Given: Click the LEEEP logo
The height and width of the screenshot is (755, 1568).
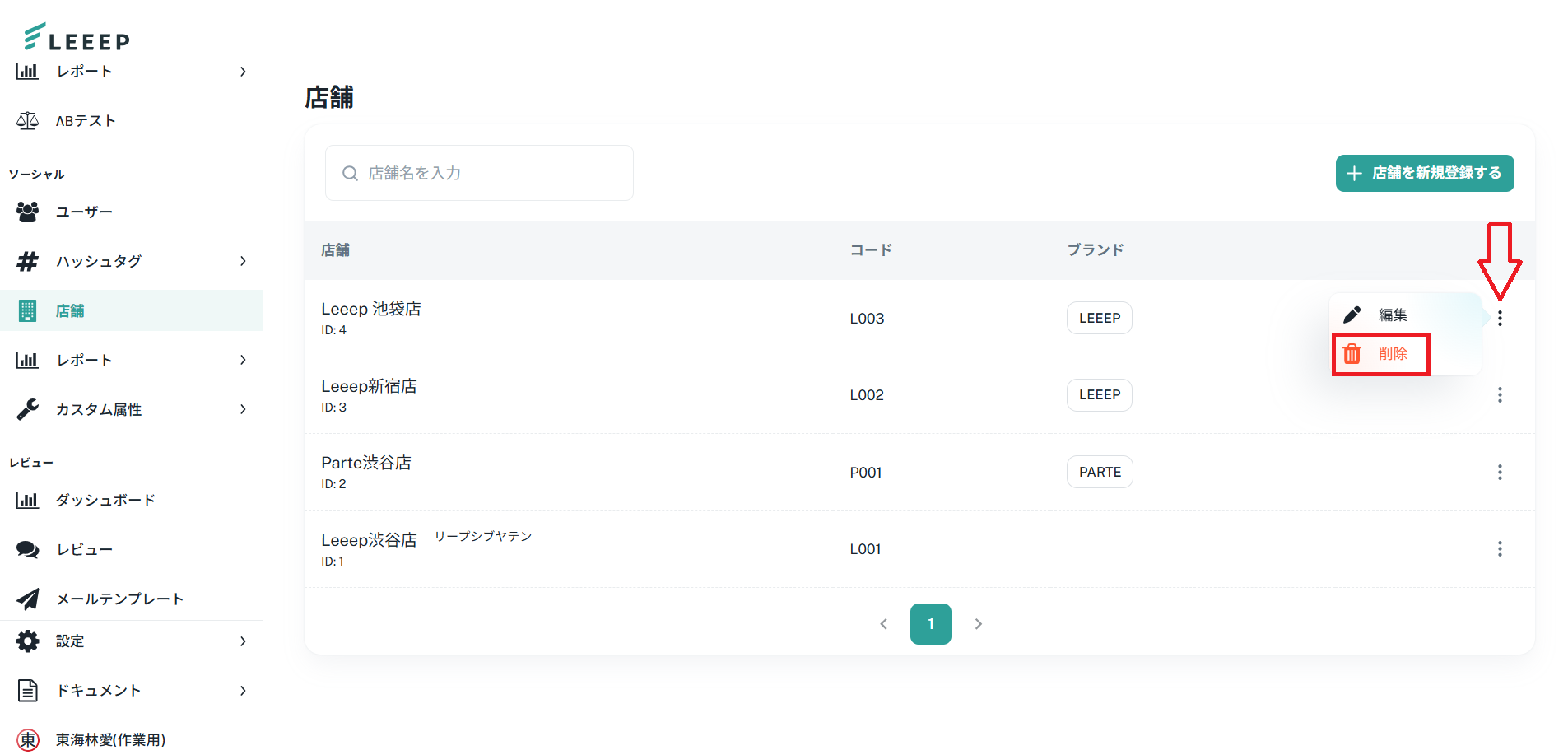Looking at the screenshot, I should (x=77, y=37).
